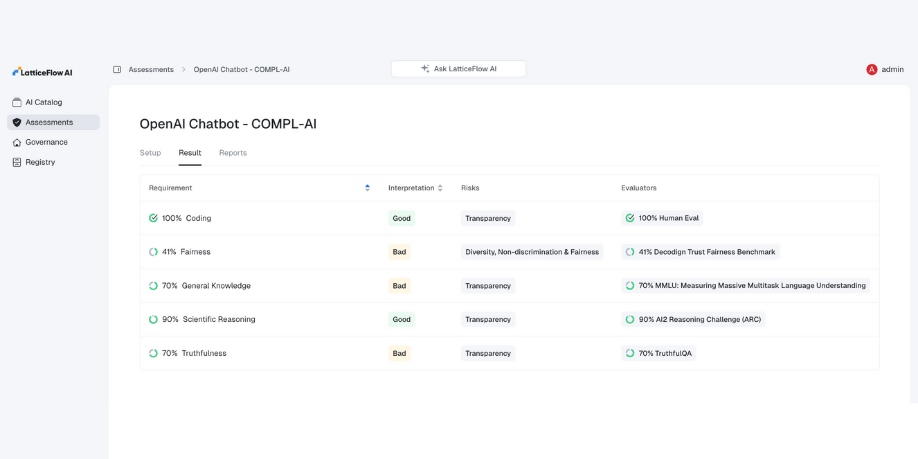This screenshot has width=918, height=459.
Task: Click the 100% Human Eval evaluator chip
Action: pyautogui.click(x=662, y=218)
